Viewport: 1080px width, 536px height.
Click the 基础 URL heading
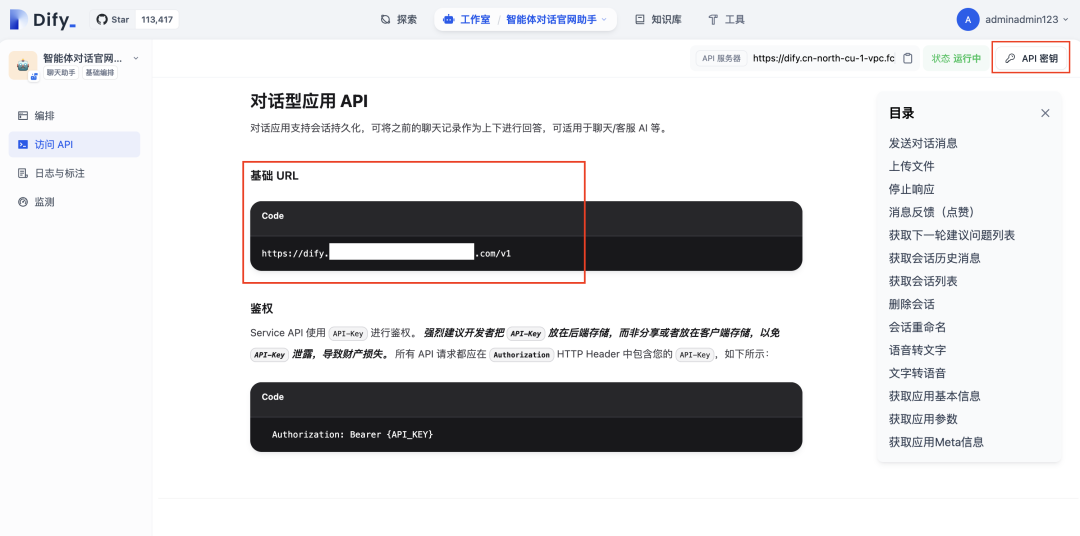coord(274,176)
